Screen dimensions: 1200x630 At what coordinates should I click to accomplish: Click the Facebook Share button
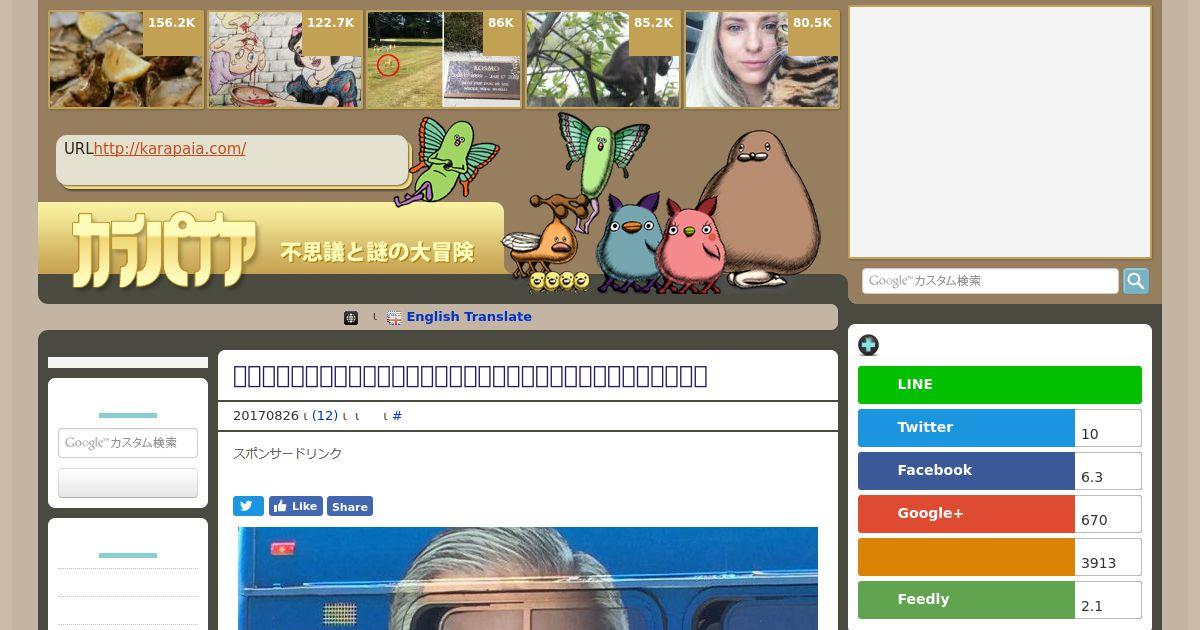[x=350, y=506]
